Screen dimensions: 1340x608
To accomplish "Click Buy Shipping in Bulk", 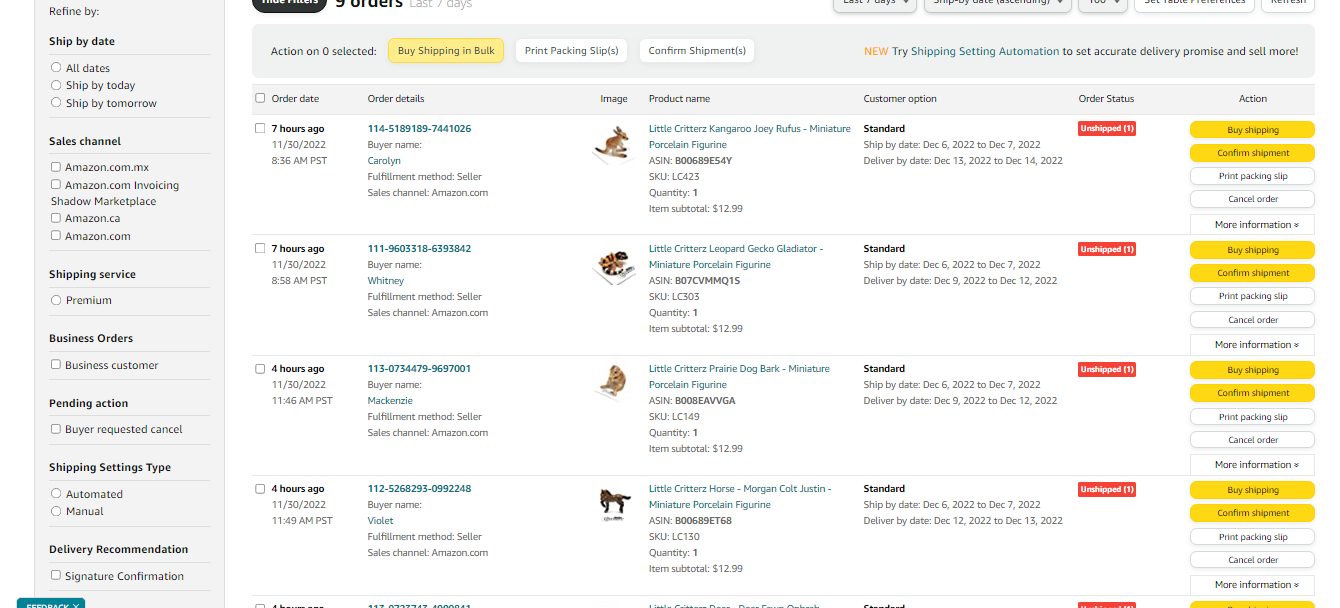I will 446,51.
